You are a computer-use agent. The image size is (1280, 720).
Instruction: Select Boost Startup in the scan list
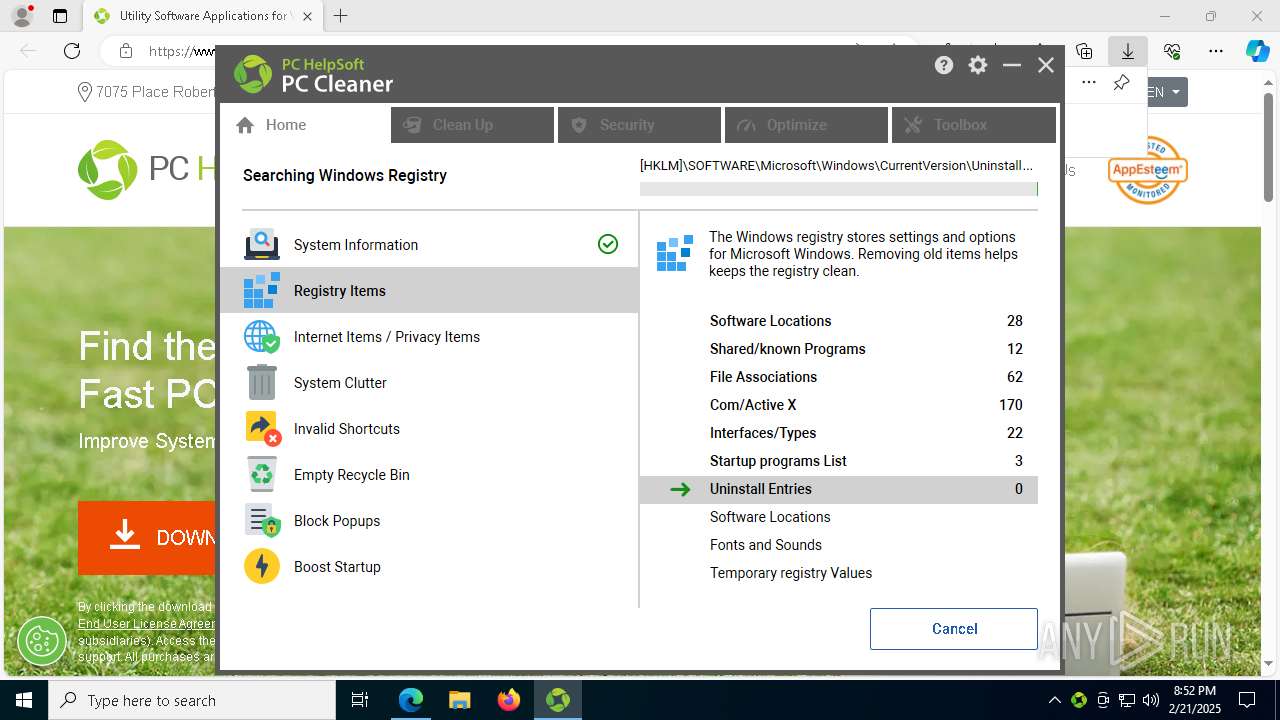(x=429, y=567)
